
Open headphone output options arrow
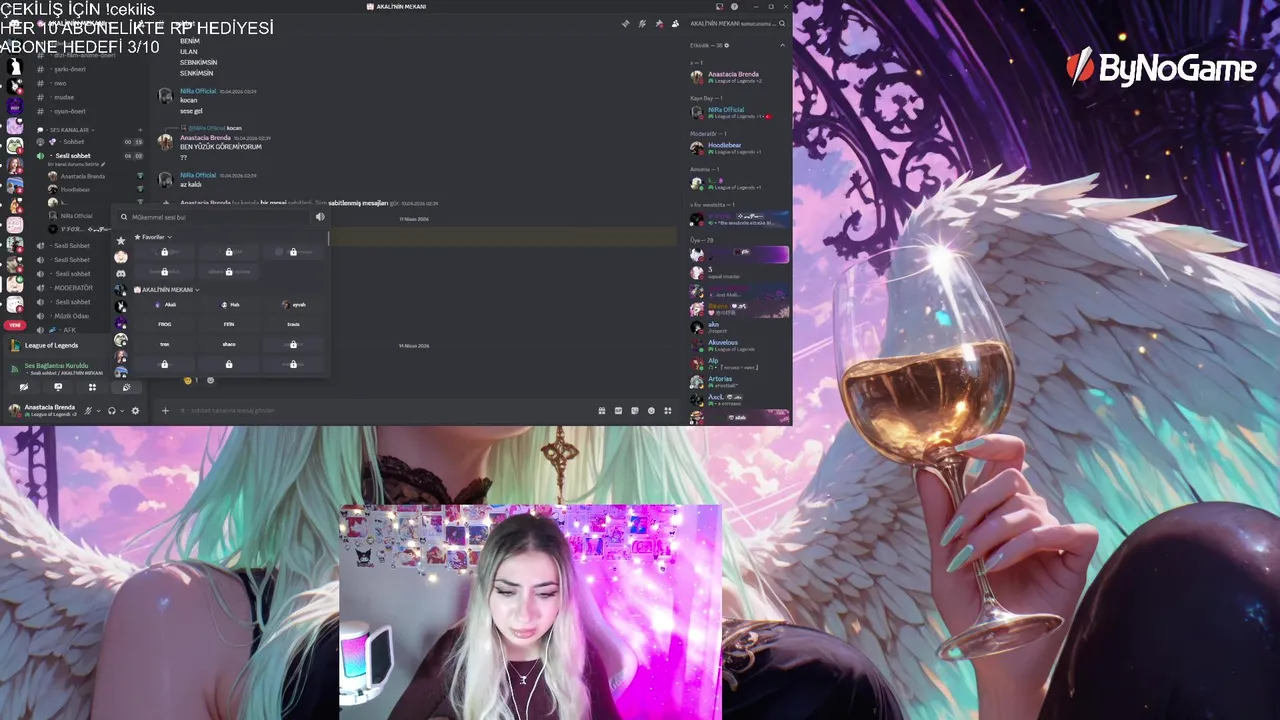point(122,410)
